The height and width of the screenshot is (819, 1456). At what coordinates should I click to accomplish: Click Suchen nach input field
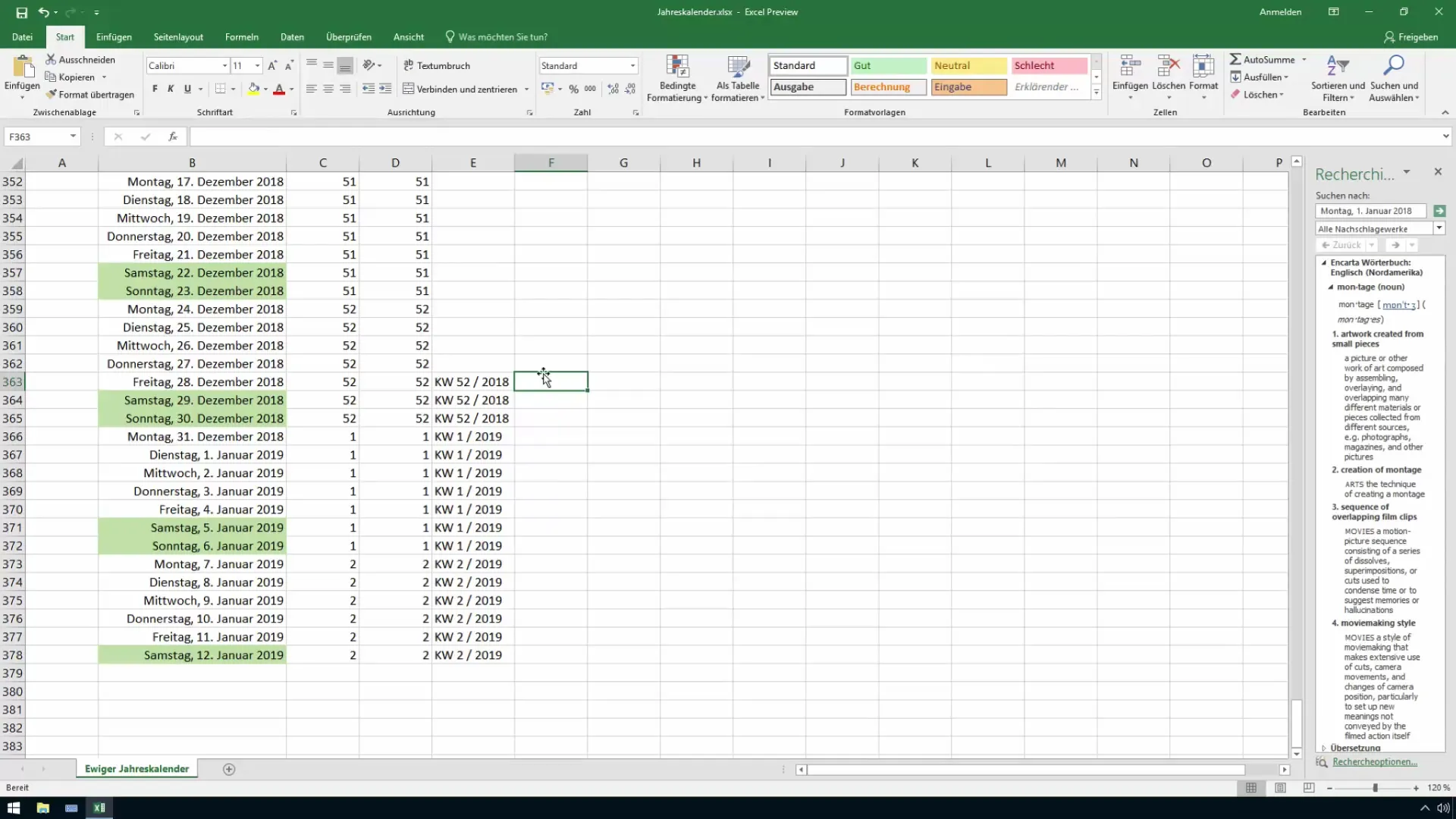click(x=1370, y=211)
